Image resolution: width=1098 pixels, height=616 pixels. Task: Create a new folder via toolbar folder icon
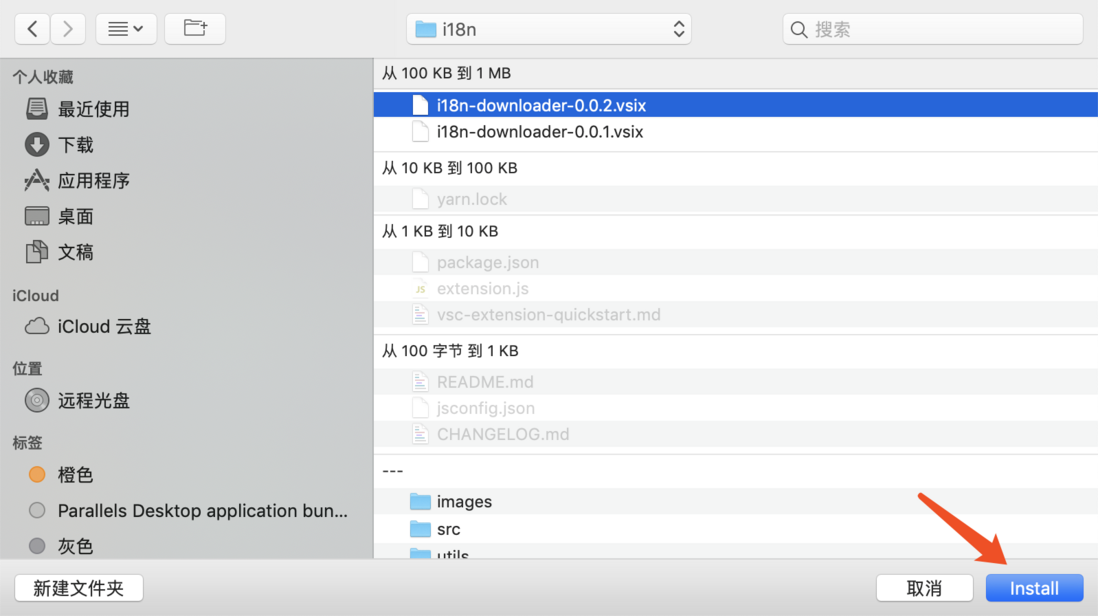[195, 29]
